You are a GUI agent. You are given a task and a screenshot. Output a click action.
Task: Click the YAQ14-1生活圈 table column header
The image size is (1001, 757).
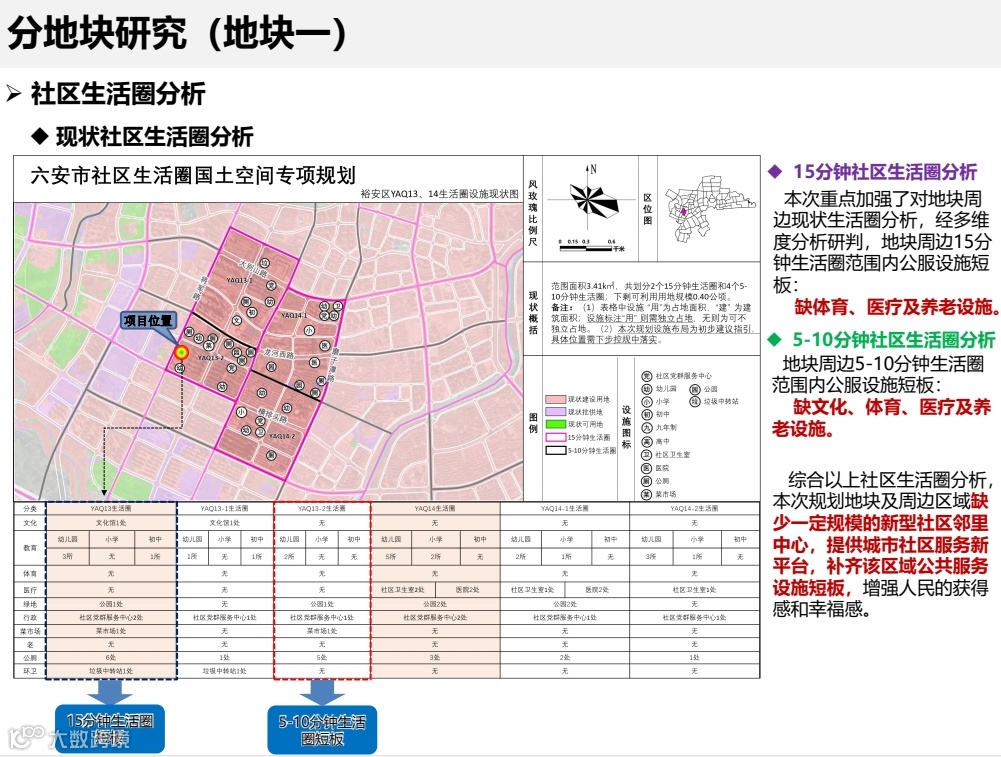[x=564, y=509]
